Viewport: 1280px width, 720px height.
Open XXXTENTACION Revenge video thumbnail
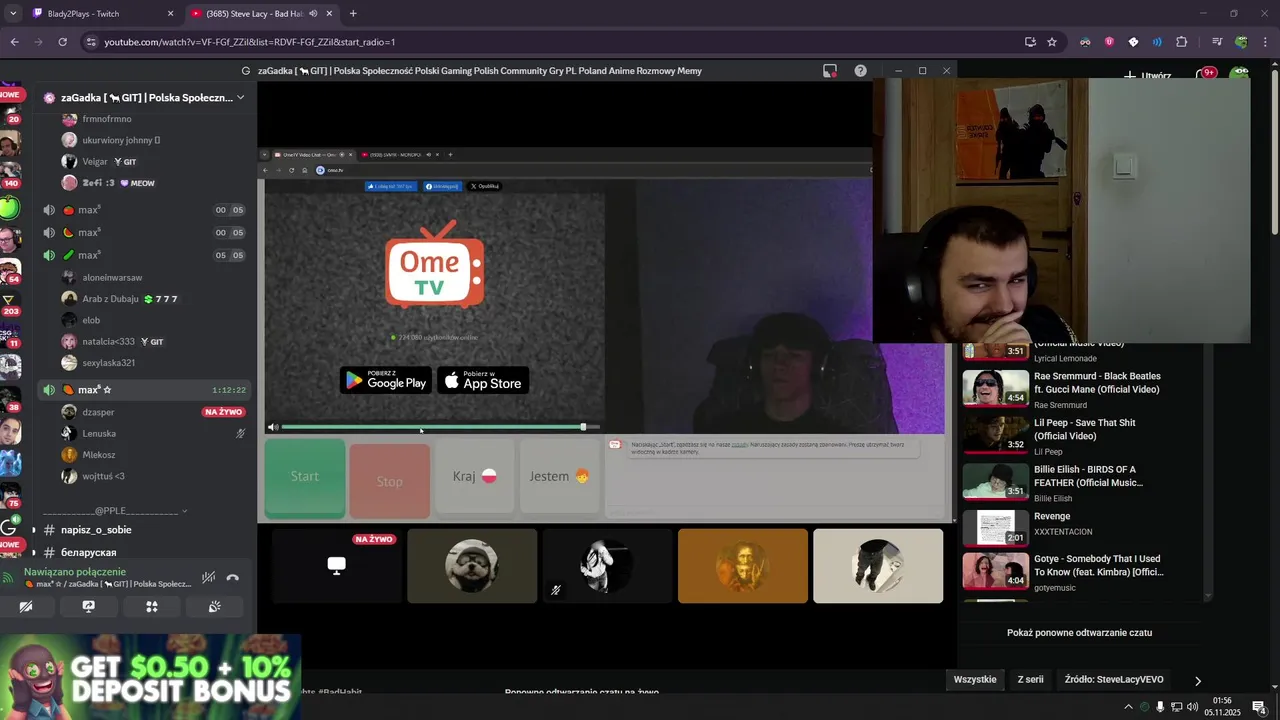coord(996,529)
